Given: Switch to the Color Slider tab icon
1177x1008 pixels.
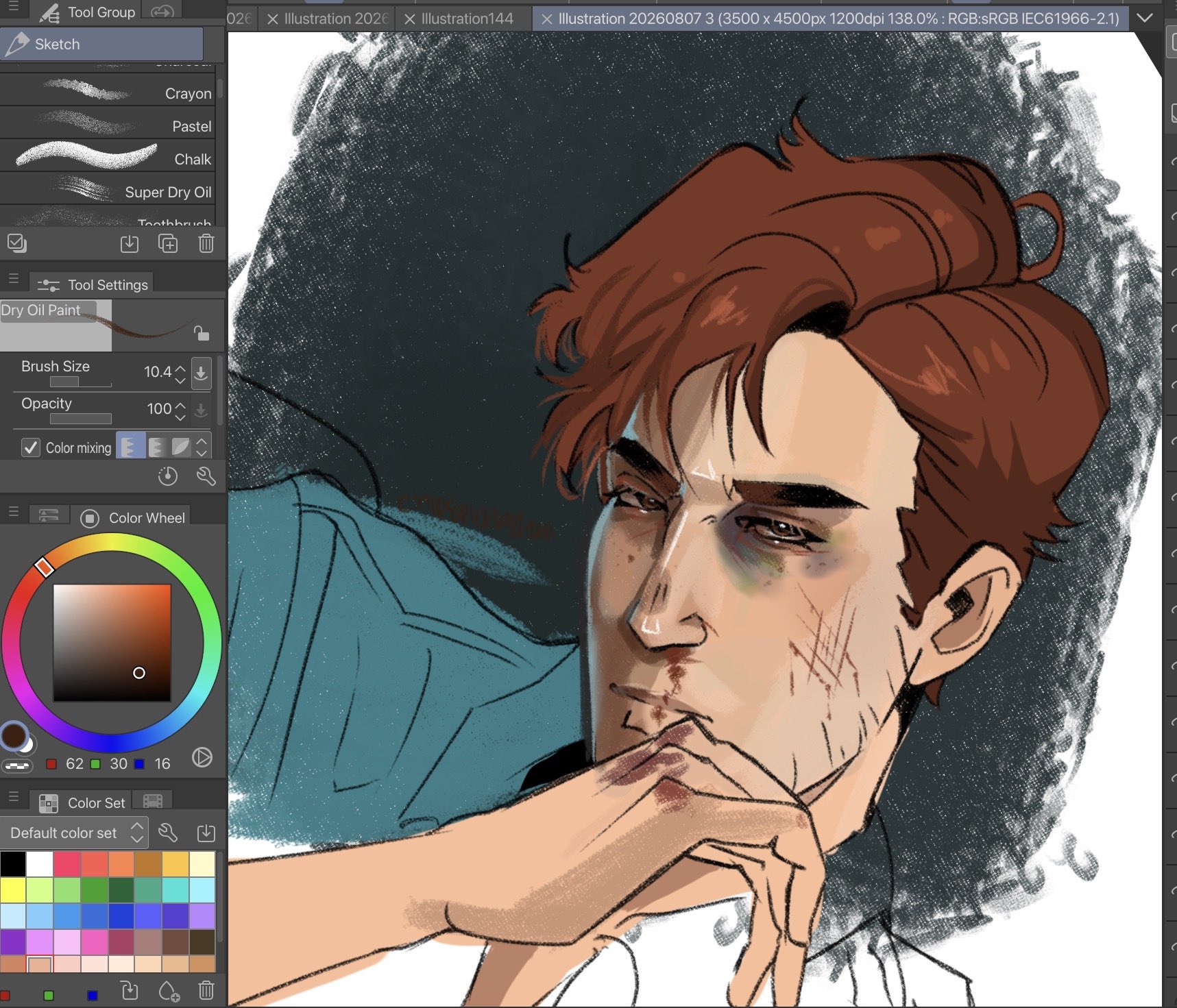Looking at the screenshot, I should [x=49, y=515].
